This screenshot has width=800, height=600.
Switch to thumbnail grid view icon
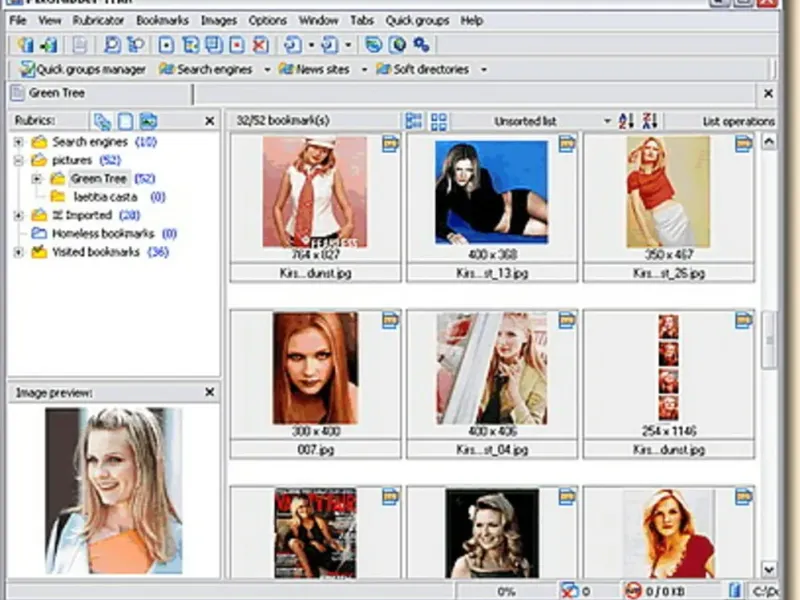coord(439,121)
